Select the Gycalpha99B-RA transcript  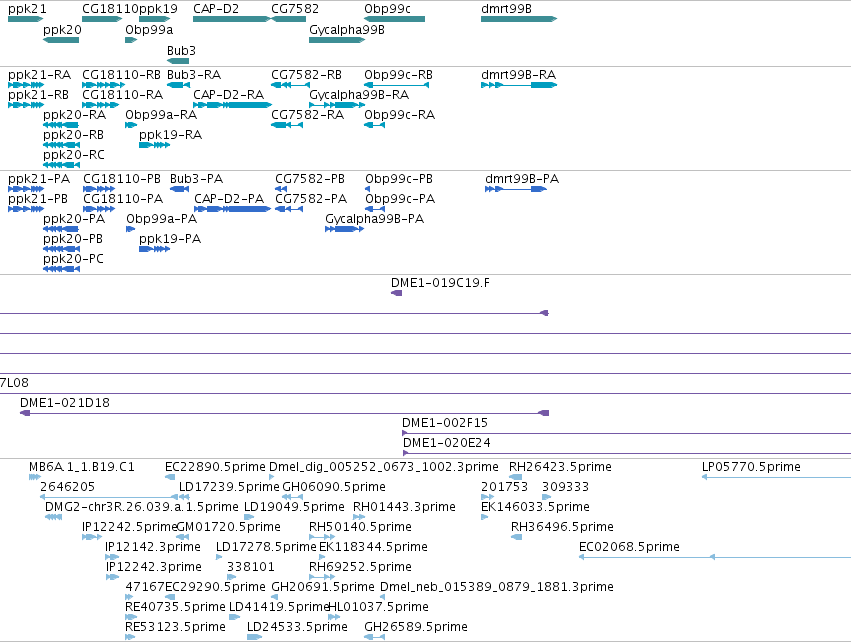click(337, 105)
